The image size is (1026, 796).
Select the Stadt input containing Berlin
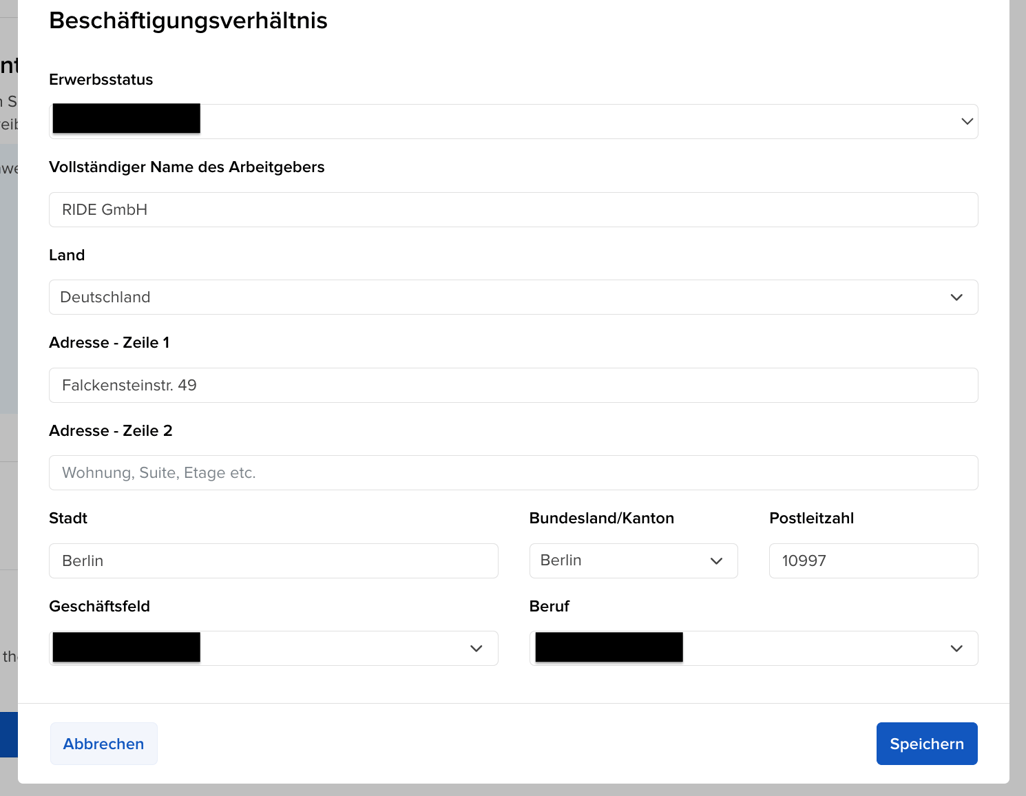[x=273, y=561]
